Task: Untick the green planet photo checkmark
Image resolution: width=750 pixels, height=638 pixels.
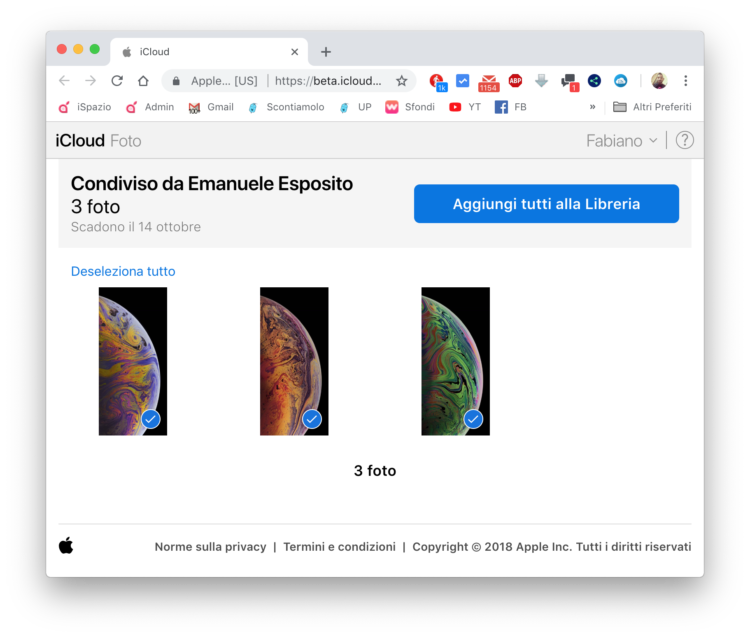Action: pos(473,419)
